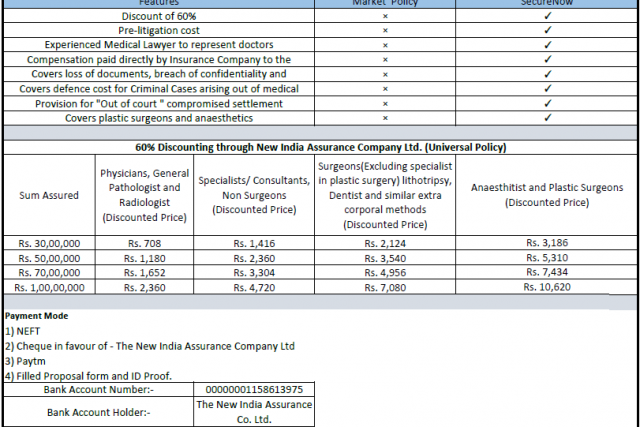Click the Payment Mode heading
The width and height of the screenshot is (640, 427).
tap(37, 316)
